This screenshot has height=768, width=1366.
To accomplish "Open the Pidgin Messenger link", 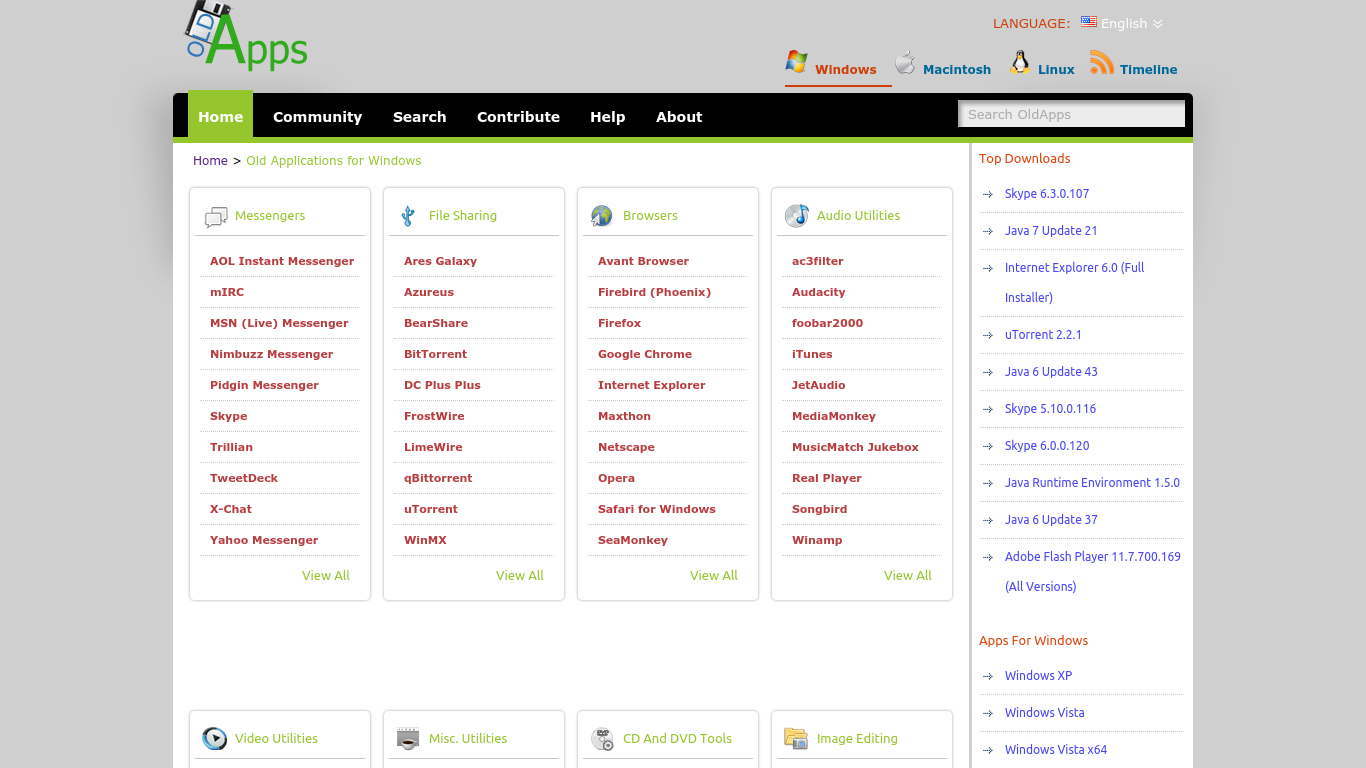I will tap(264, 385).
